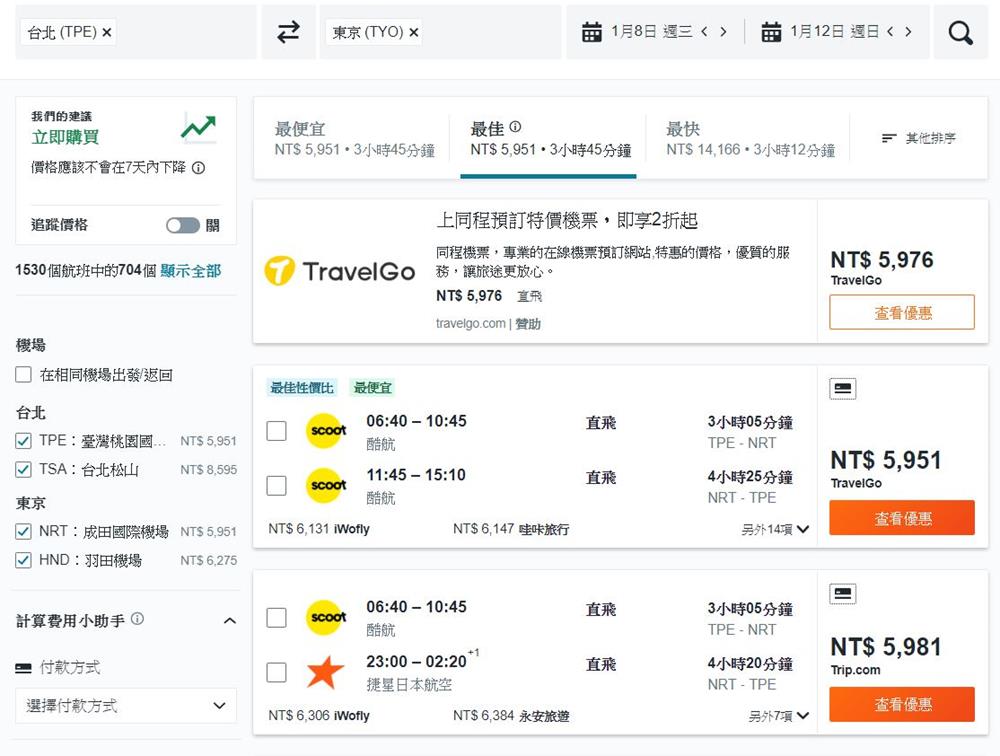
Task: Click the magnifier search button
Action: [960, 33]
